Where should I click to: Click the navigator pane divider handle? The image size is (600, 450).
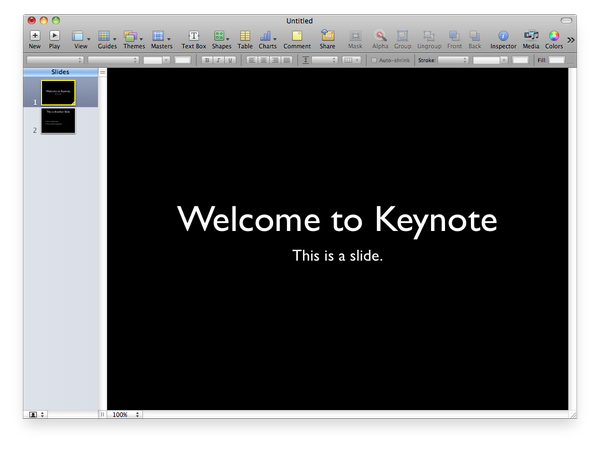coord(102,414)
